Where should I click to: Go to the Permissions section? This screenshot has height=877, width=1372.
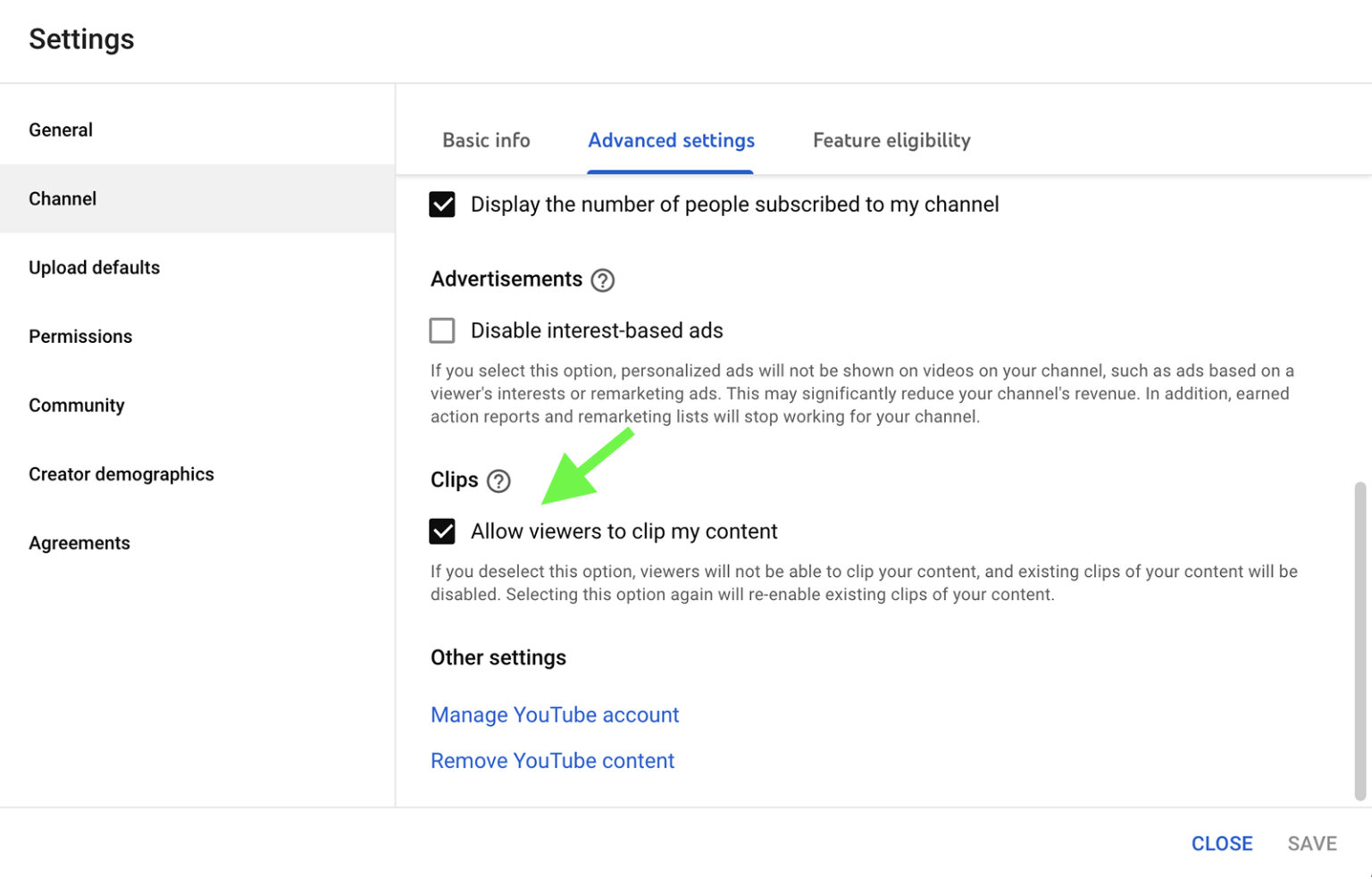coord(80,336)
